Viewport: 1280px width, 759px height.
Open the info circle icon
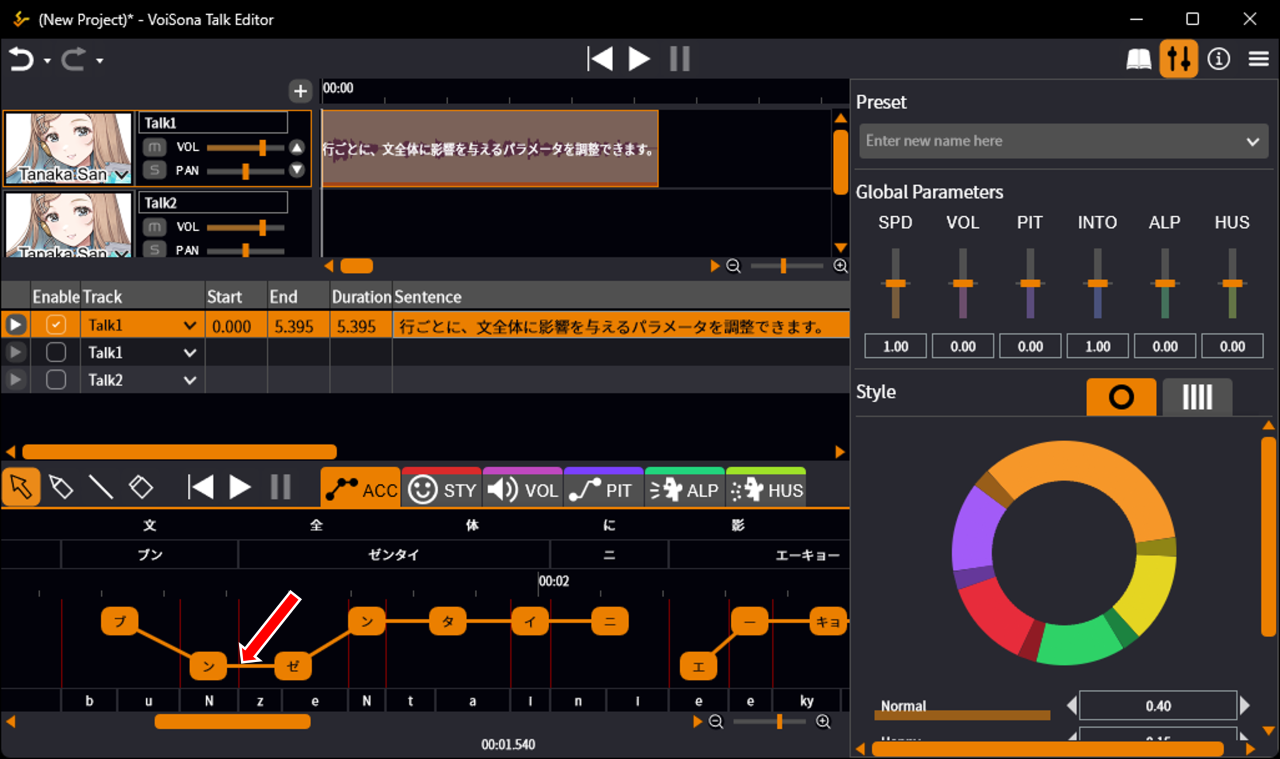pos(1218,59)
